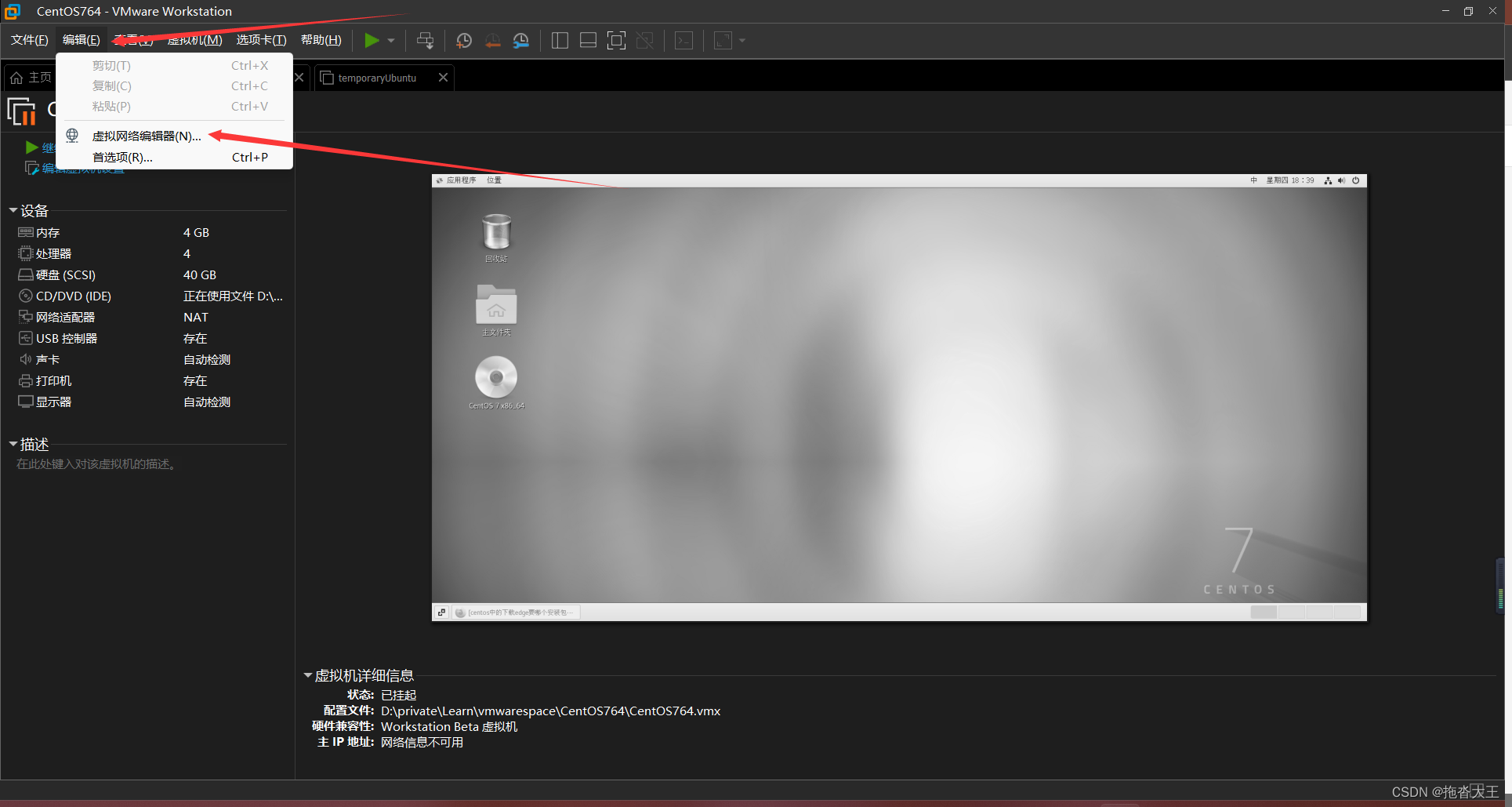Screen dimensions: 1512x807
Task: Click the 40 GB hard disk value
Action: [x=200, y=274]
